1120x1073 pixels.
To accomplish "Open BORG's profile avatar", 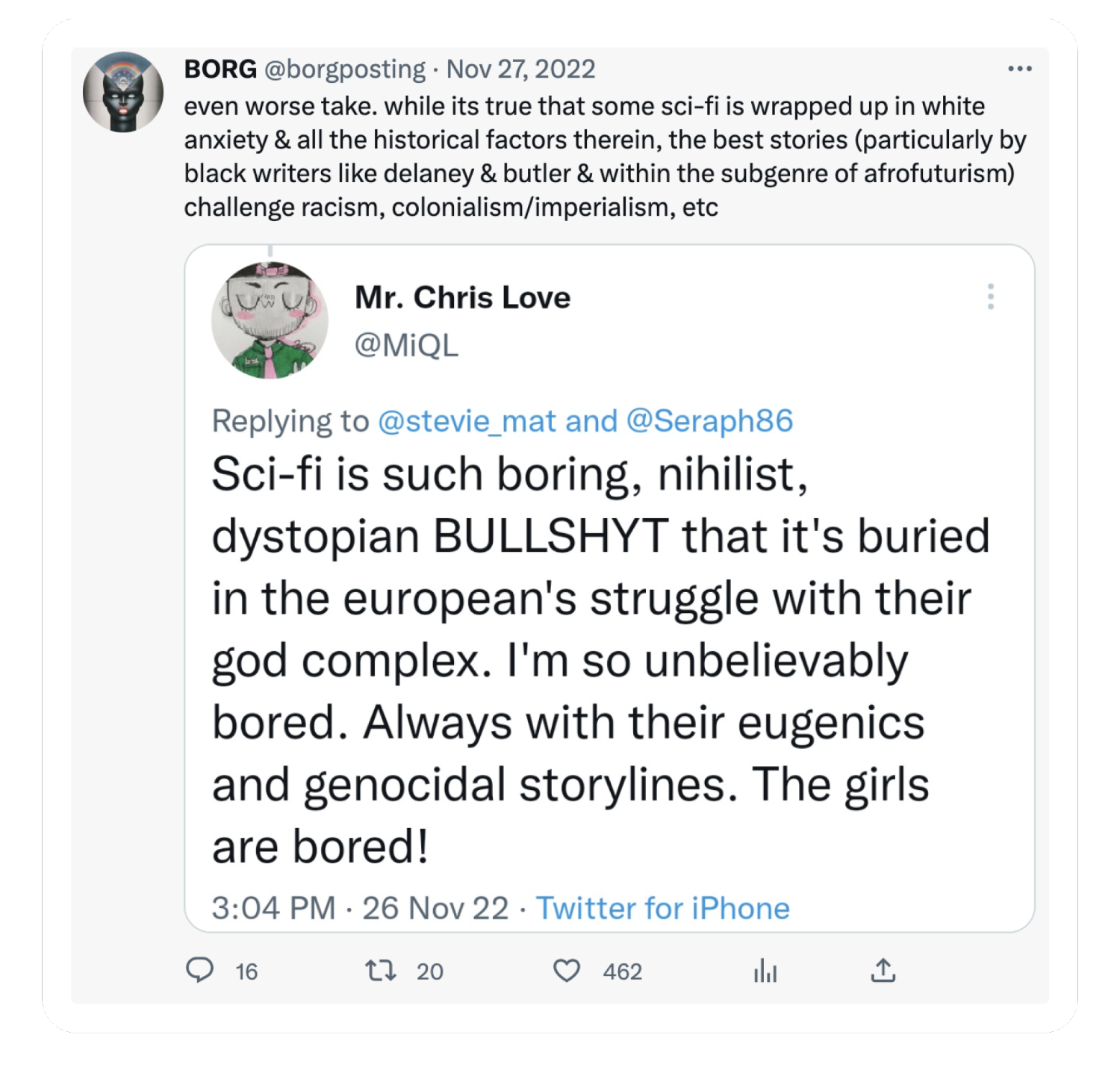I will 123,92.
